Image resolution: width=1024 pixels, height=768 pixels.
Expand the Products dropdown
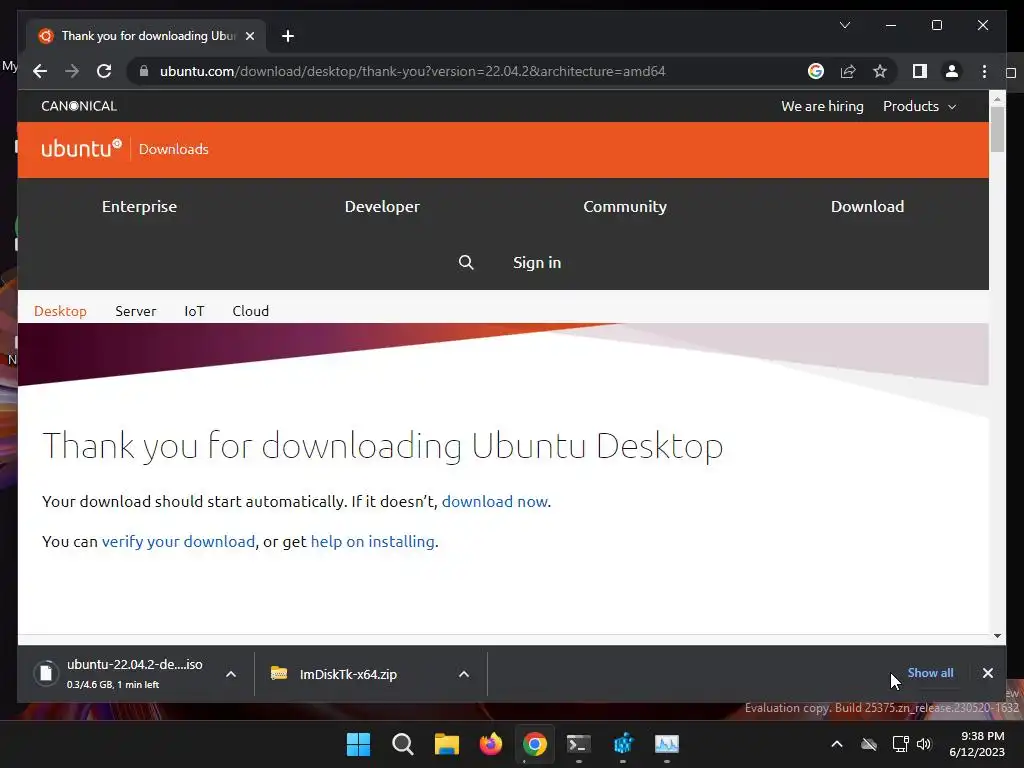pos(920,106)
